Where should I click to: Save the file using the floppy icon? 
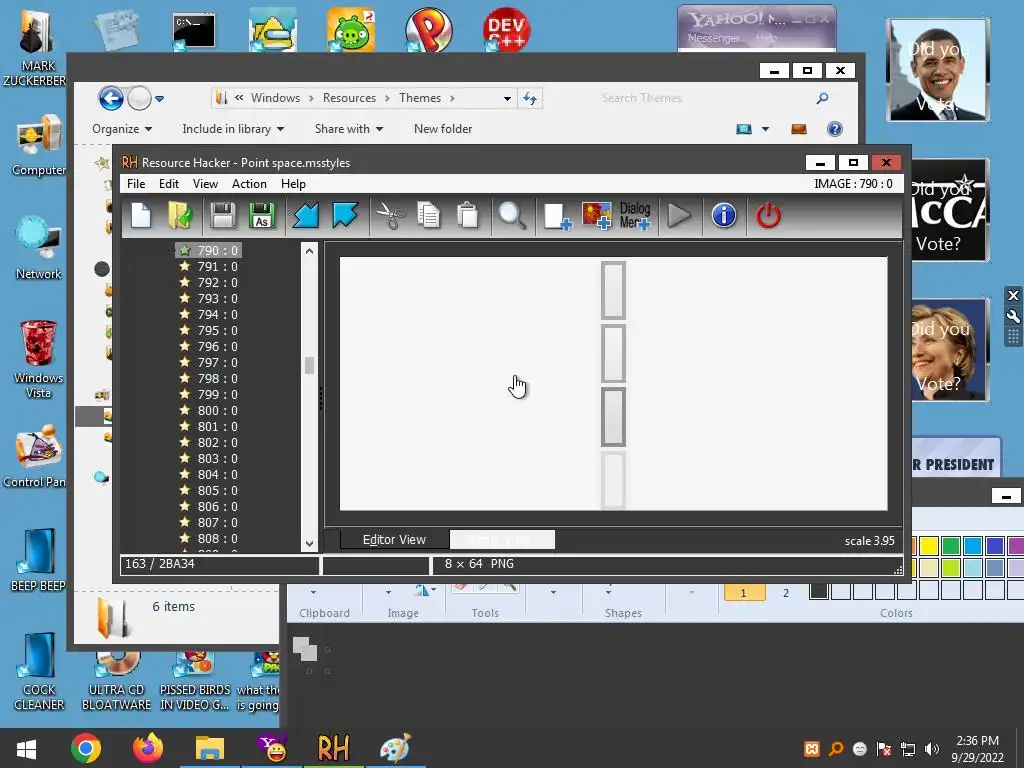point(222,216)
